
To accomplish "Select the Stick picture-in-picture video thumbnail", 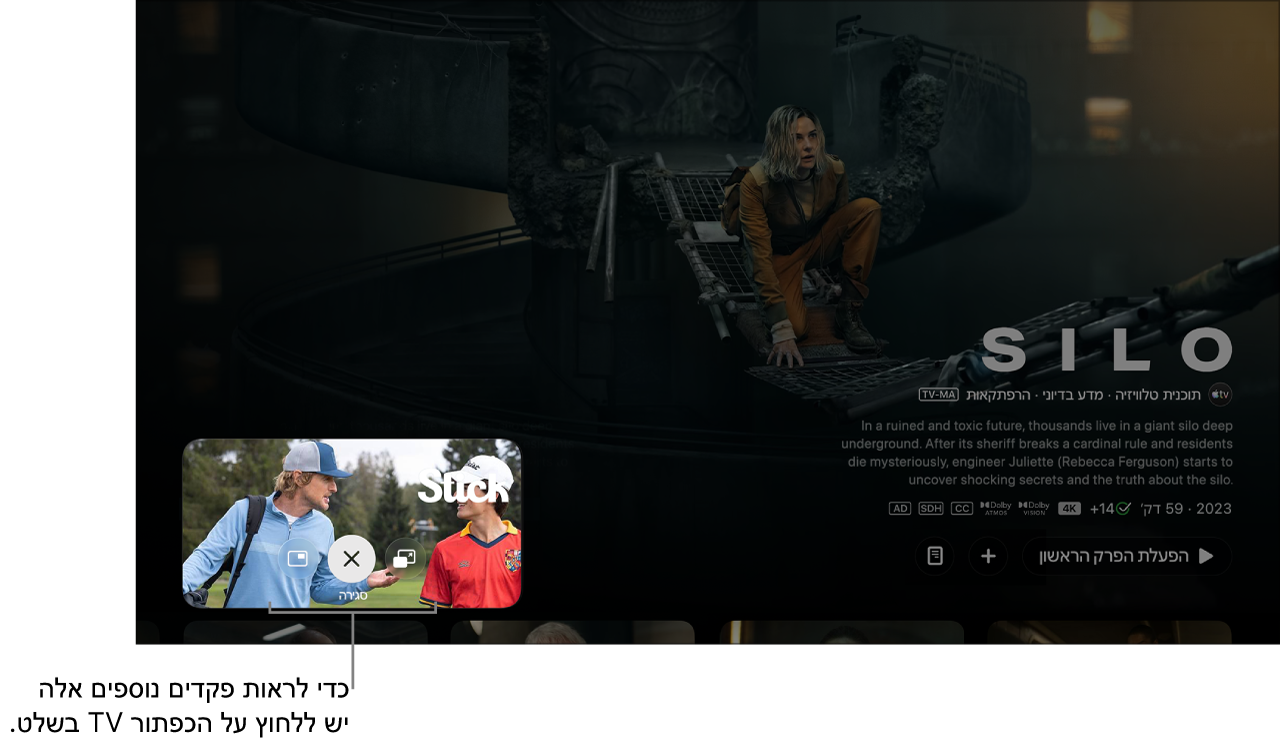I will click(351, 523).
